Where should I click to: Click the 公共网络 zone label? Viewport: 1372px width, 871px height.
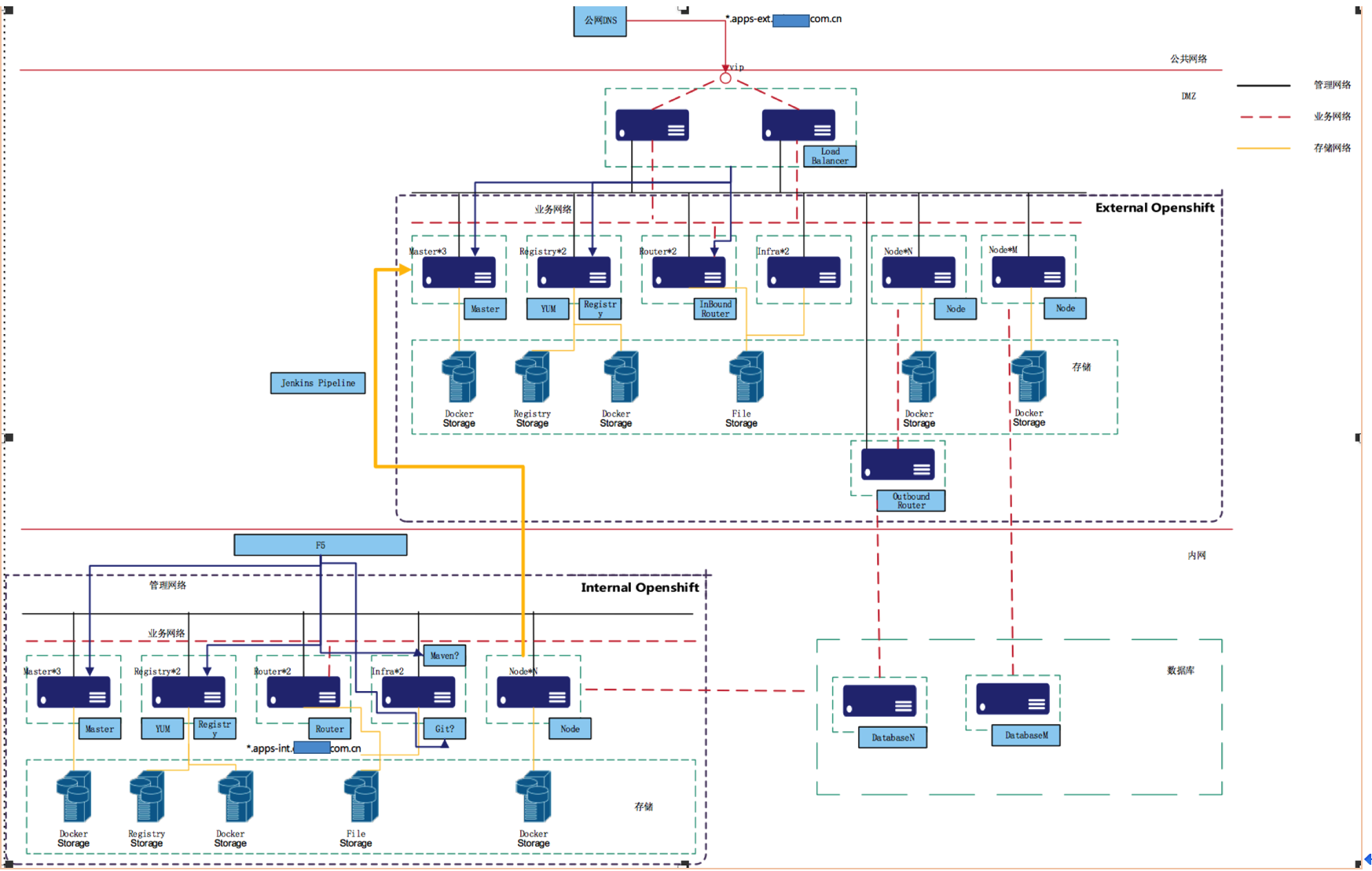point(1188,59)
